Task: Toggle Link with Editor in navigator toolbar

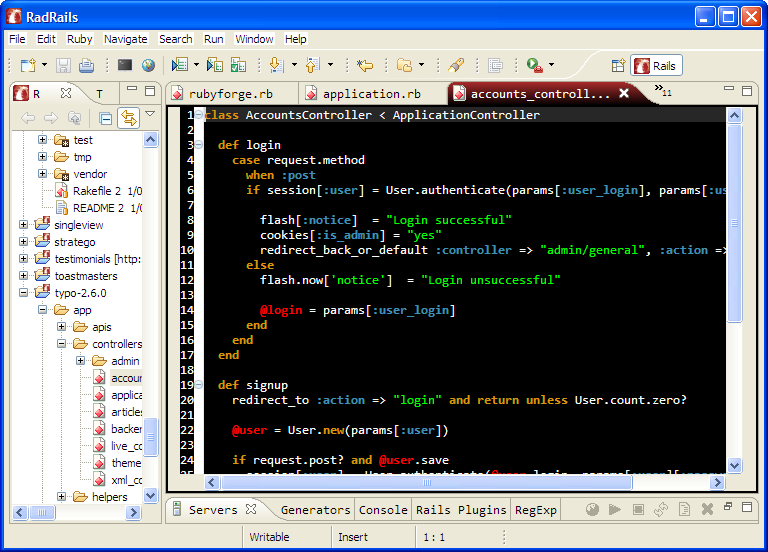Action: (x=128, y=118)
